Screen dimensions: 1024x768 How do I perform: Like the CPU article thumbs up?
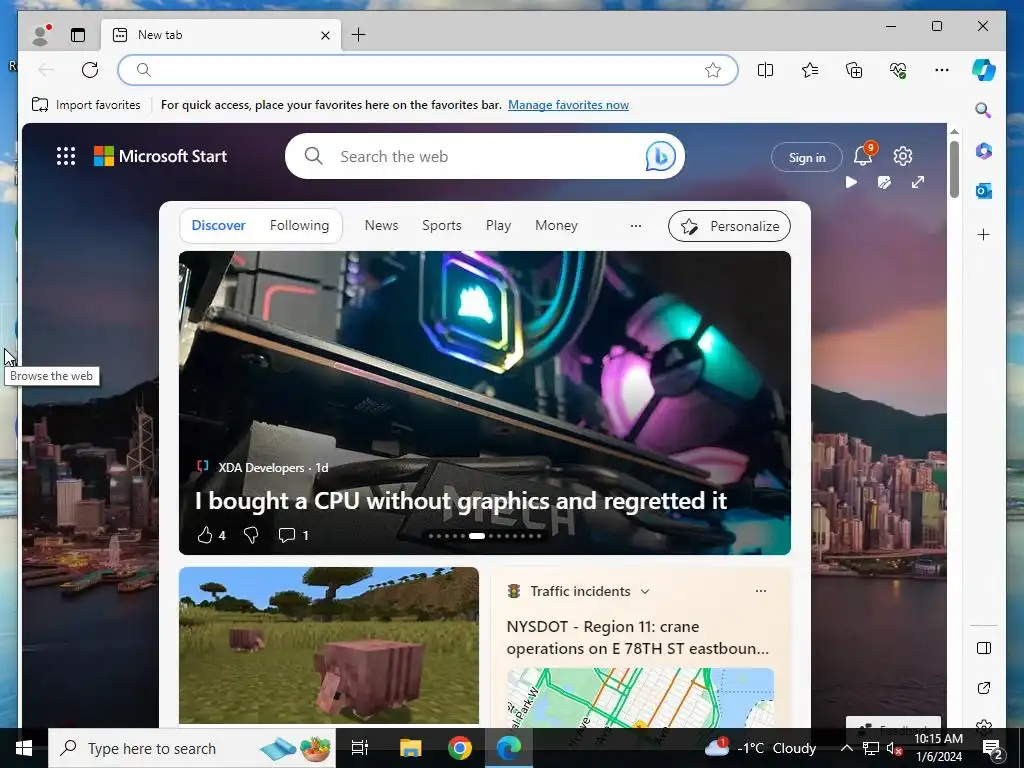coord(204,536)
